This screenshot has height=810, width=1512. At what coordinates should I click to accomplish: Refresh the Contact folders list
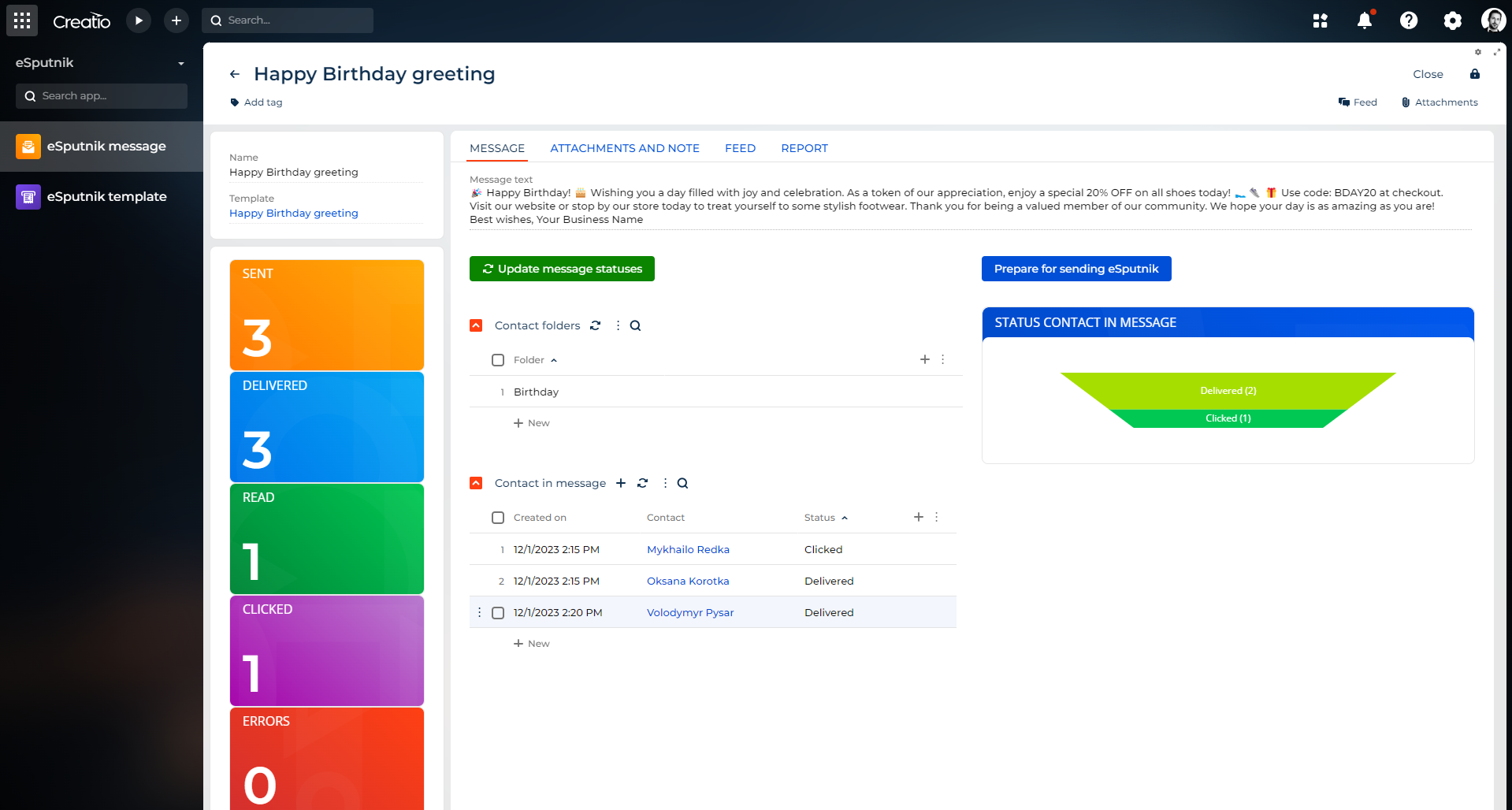pos(596,325)
